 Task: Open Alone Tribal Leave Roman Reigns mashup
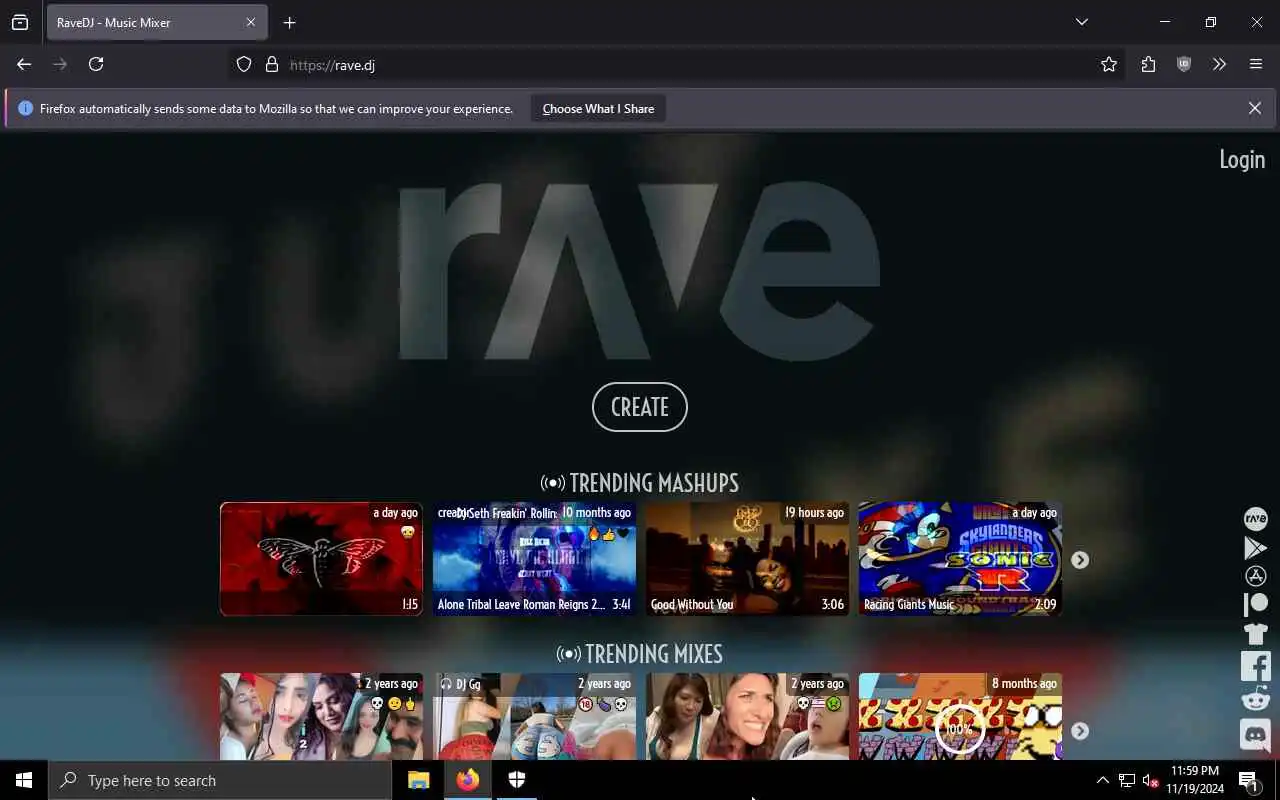pyautogui.click(x=534, y=559)
